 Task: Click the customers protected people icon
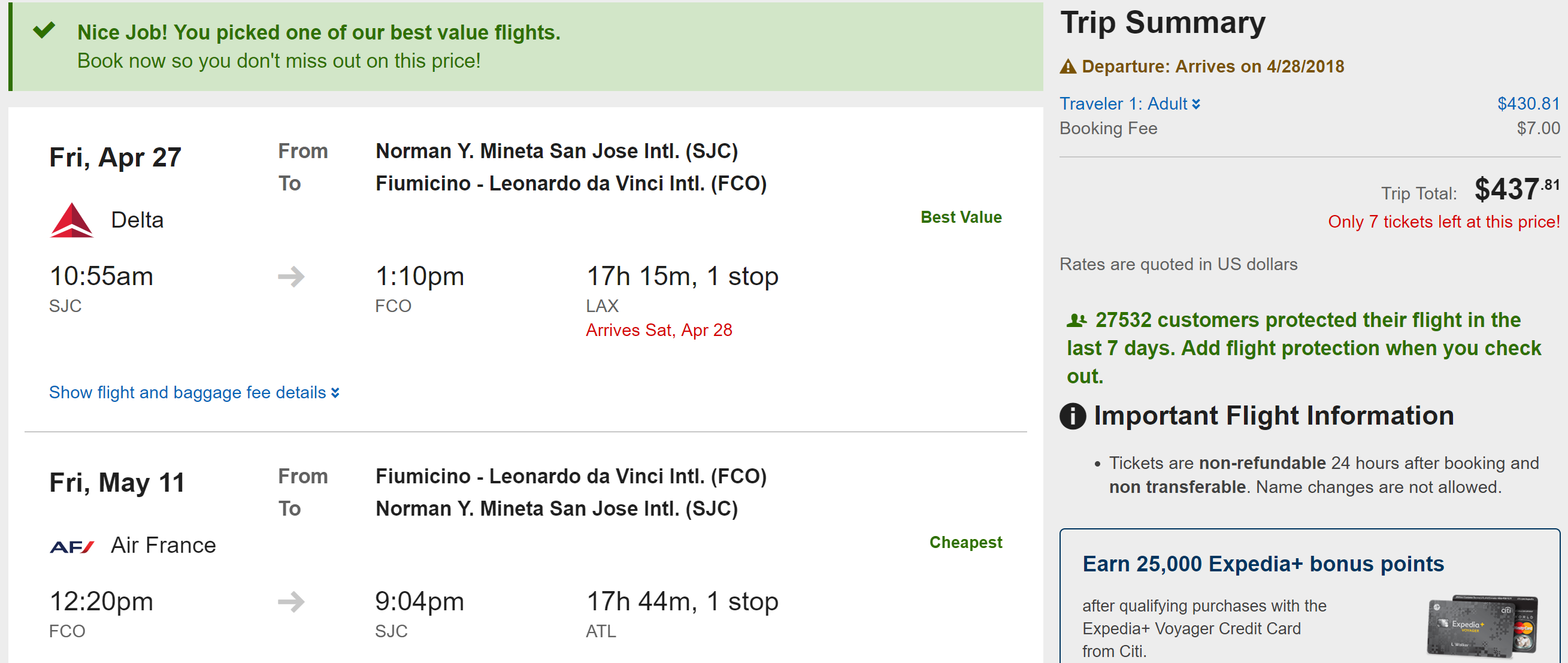point(1077,320)
